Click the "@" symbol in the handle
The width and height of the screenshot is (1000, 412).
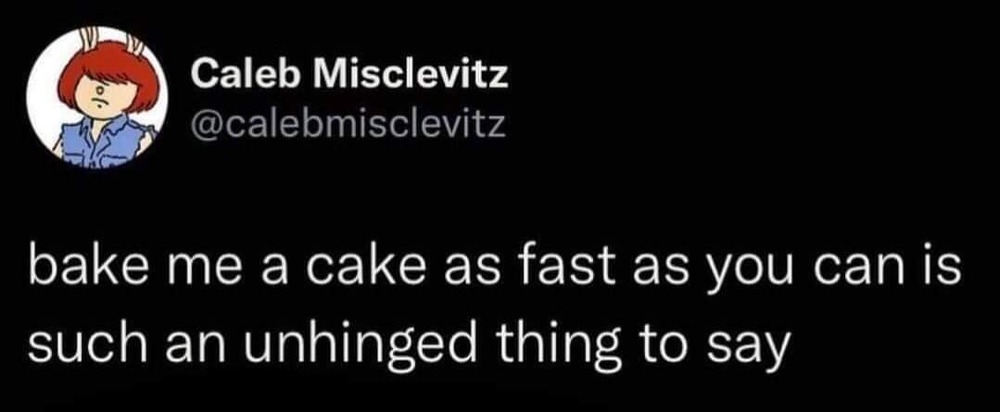[202, 127]
